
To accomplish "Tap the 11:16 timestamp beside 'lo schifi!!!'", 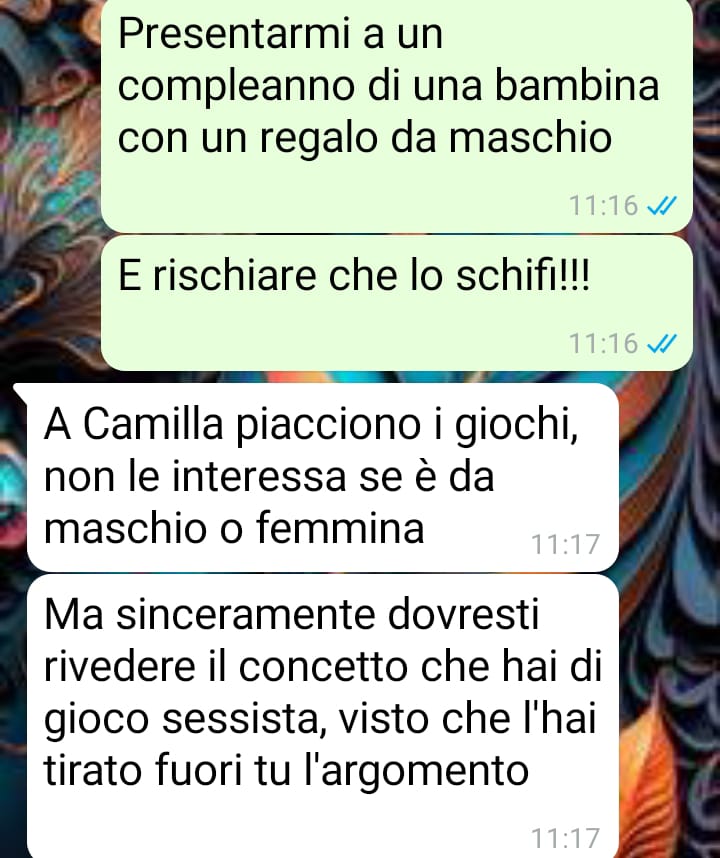I will [603, 344].
